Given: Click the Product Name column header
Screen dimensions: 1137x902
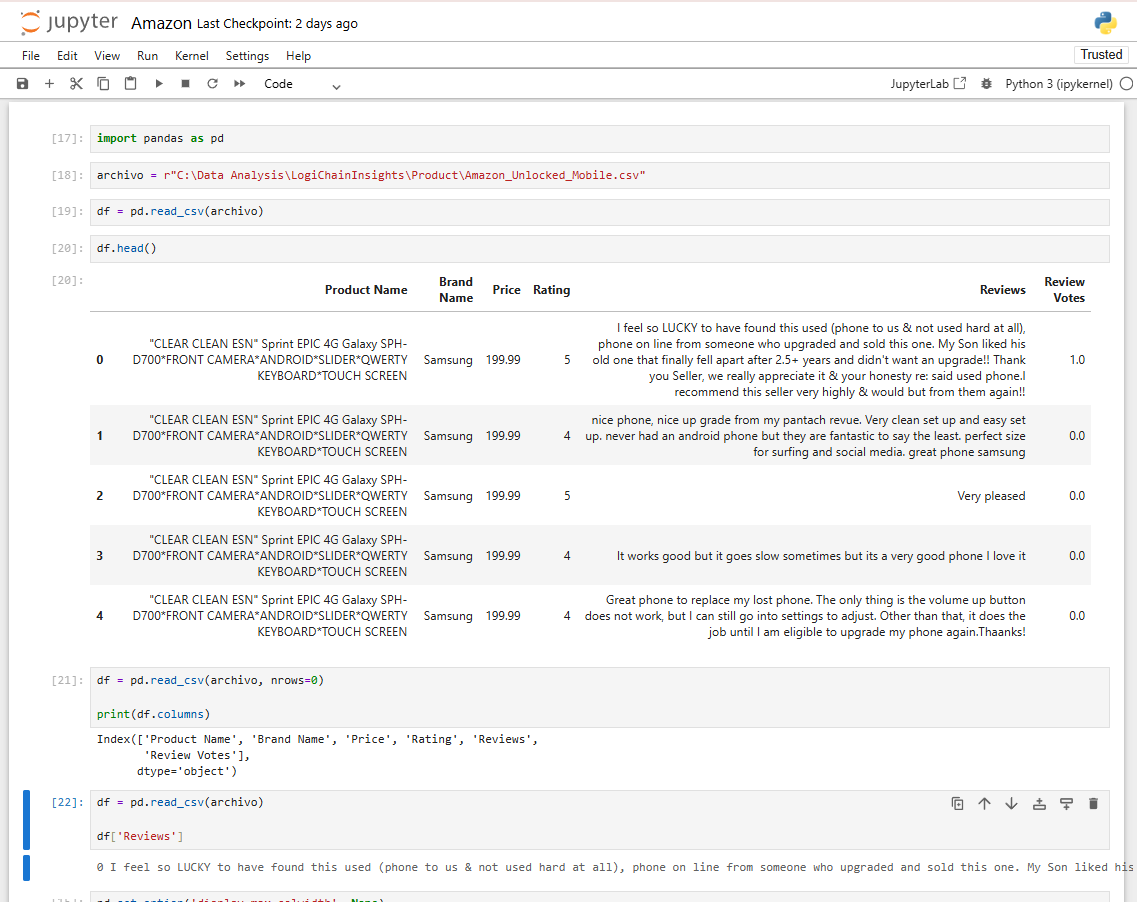Looking at the screenshot, I should (x=365, y=290).
